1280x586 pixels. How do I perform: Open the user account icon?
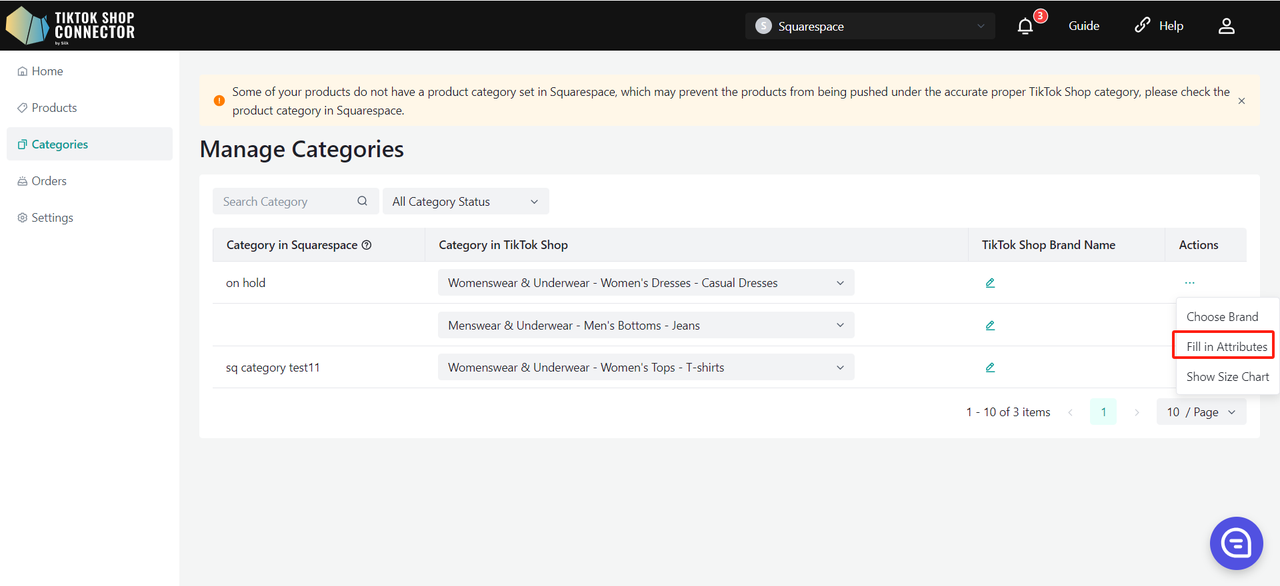pos(1226,26)
